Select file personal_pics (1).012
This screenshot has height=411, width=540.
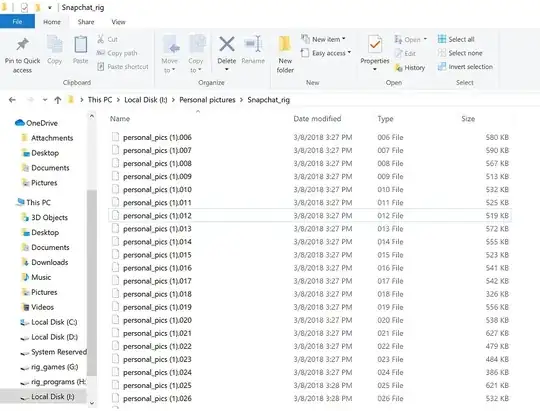click(x=310, y=216)
